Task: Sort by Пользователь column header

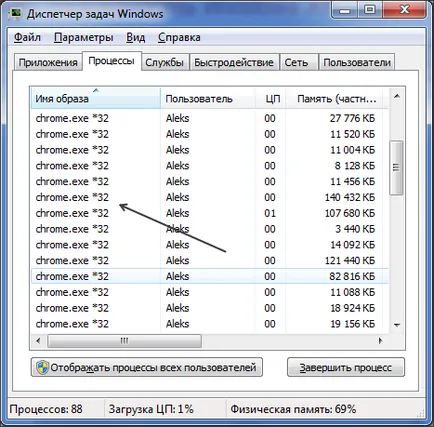Action: [x=208, y=99]
